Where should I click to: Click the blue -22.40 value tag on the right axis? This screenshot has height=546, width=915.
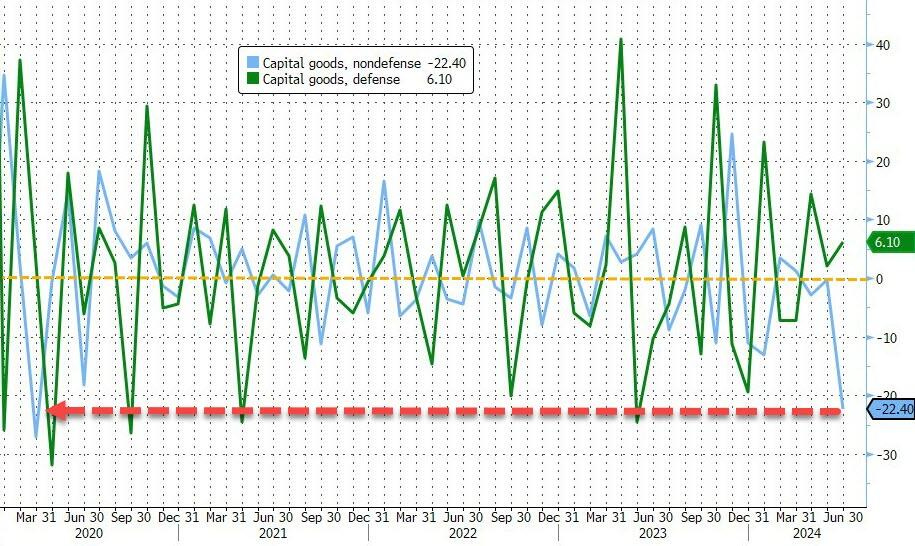(890, 409)
